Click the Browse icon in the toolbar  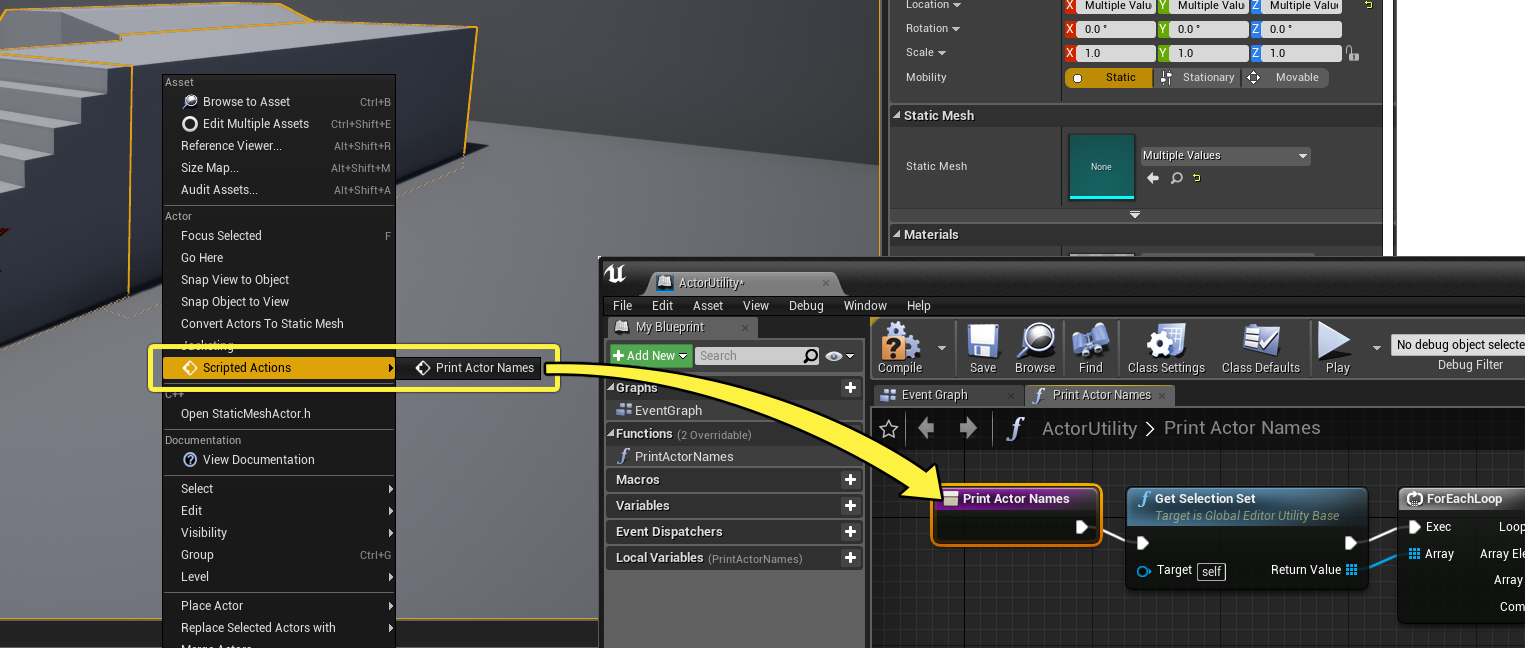1034,347
